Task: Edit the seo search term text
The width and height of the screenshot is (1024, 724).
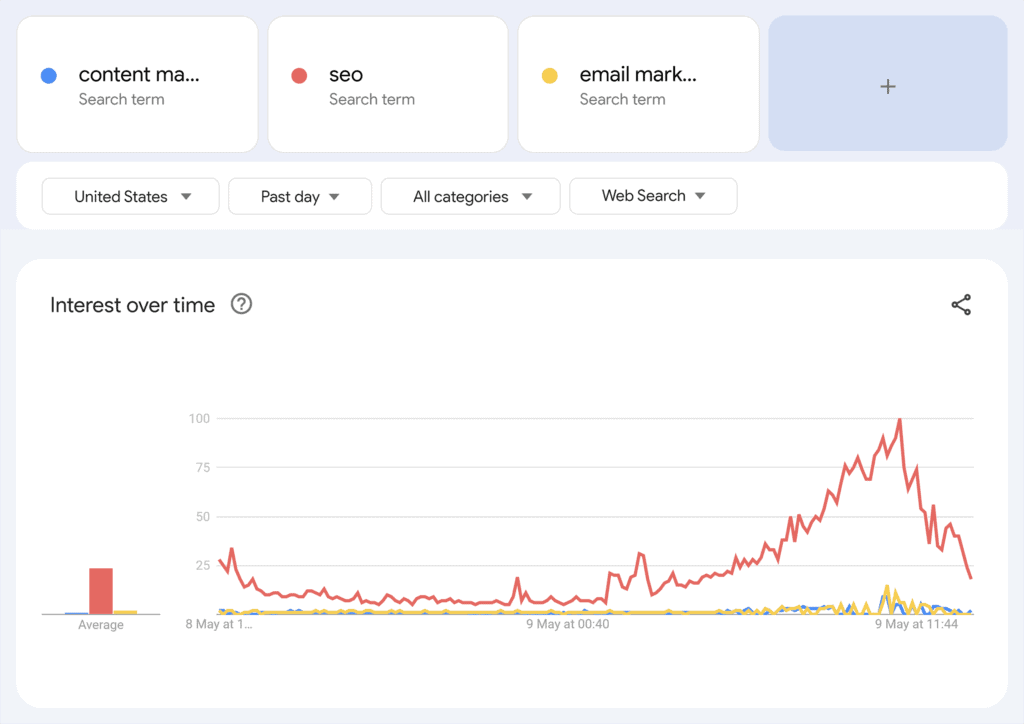Action: [x=346, y=75]
